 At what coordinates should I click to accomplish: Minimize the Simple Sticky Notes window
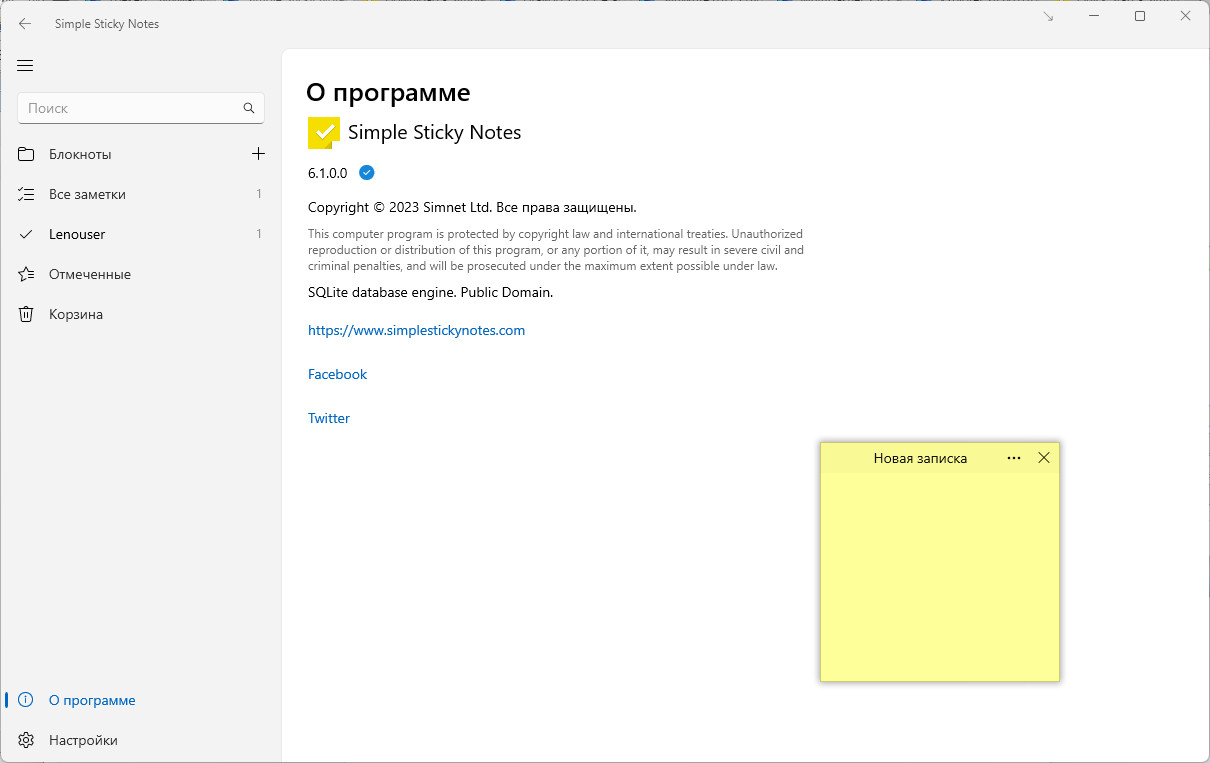[x=1095, y=17]
